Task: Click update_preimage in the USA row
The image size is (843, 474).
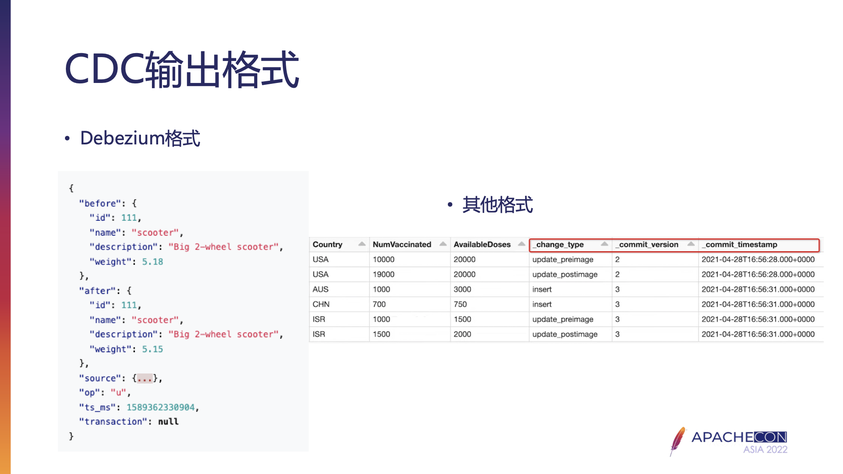Action: point(563,260)
